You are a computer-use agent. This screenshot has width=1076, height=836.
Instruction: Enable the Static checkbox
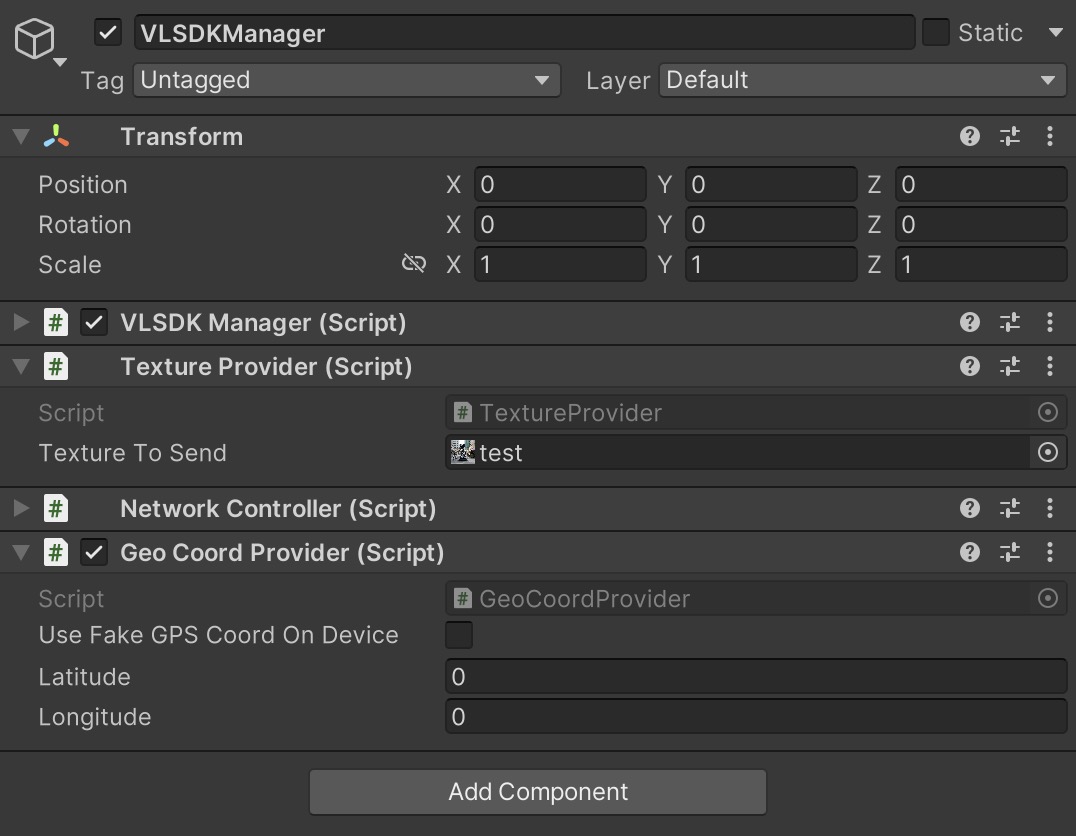coord(936,33)
